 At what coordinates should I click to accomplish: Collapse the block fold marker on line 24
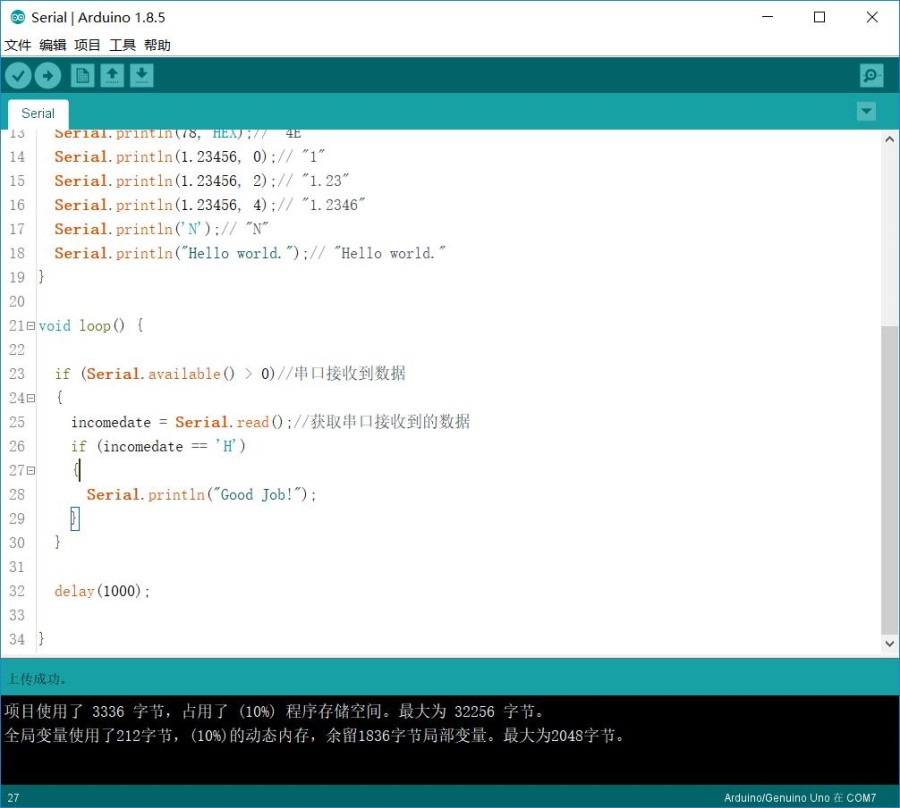(30, 398)
